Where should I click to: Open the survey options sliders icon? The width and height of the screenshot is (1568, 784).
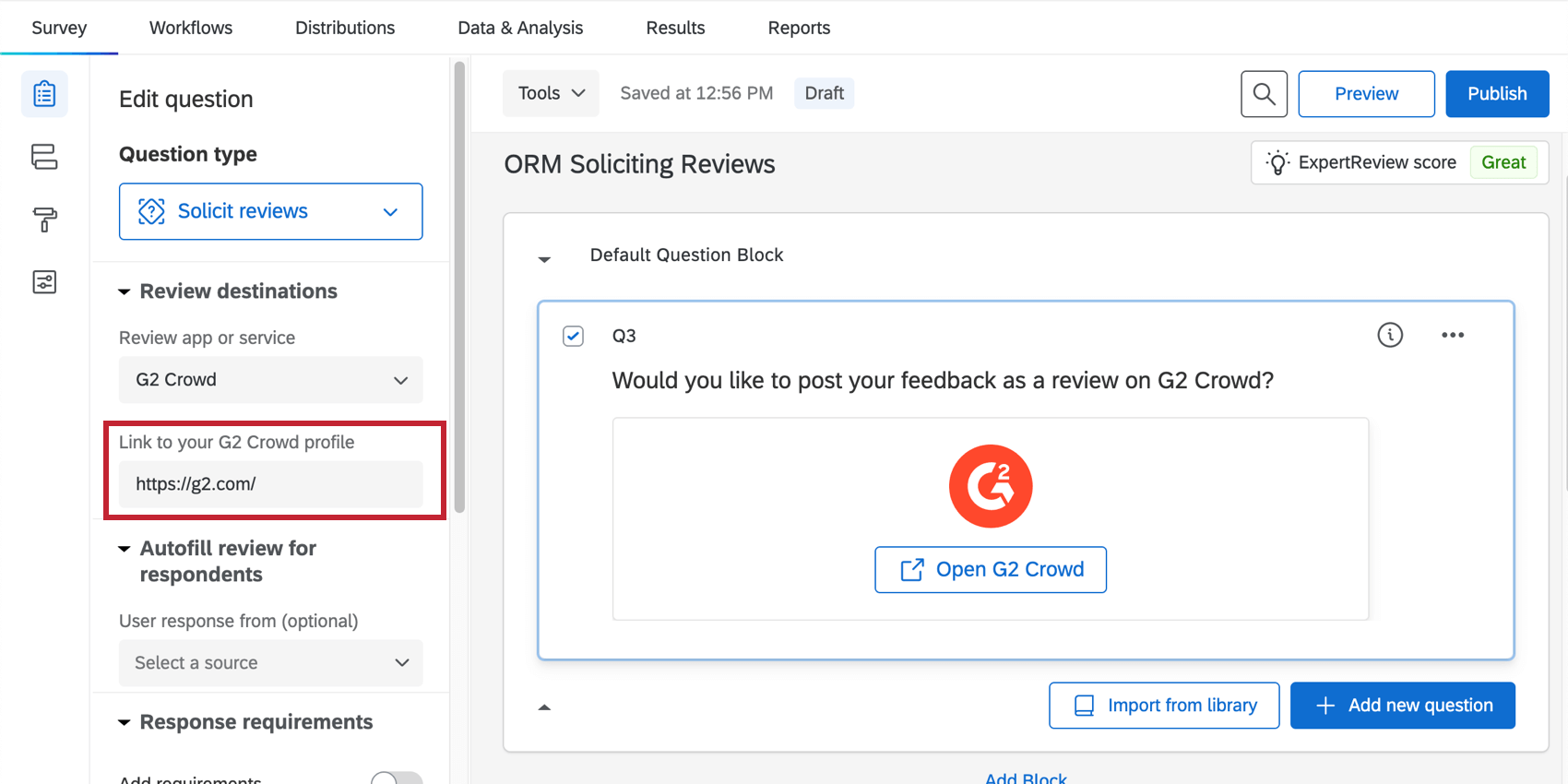[x=44, y=282]
